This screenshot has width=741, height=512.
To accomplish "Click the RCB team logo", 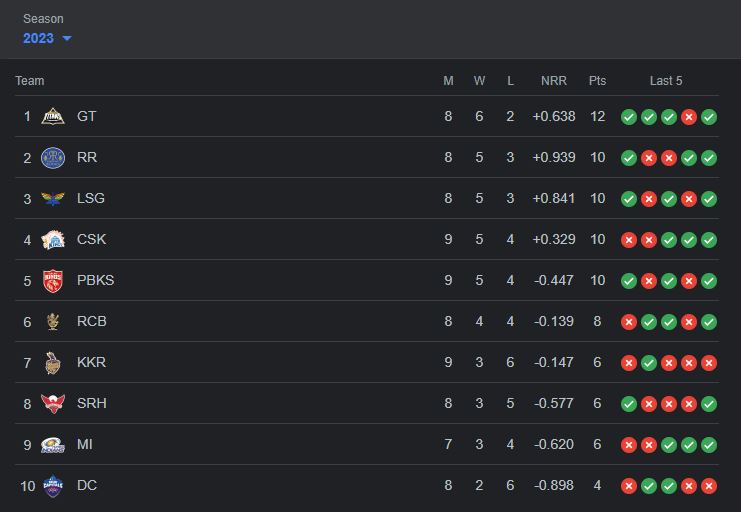I will pos(53,322).
